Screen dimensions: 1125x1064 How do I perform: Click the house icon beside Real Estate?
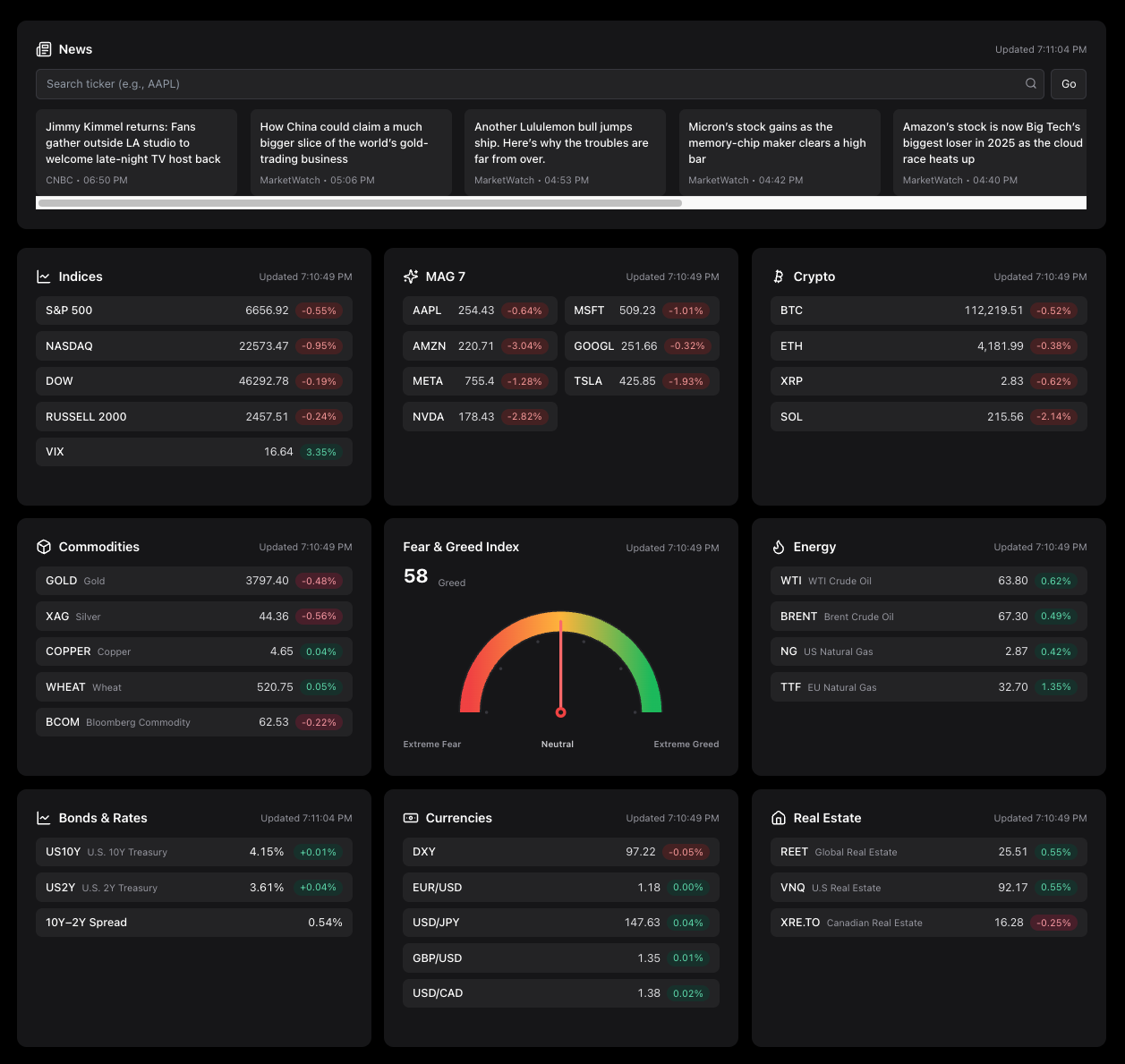point(778,818)
